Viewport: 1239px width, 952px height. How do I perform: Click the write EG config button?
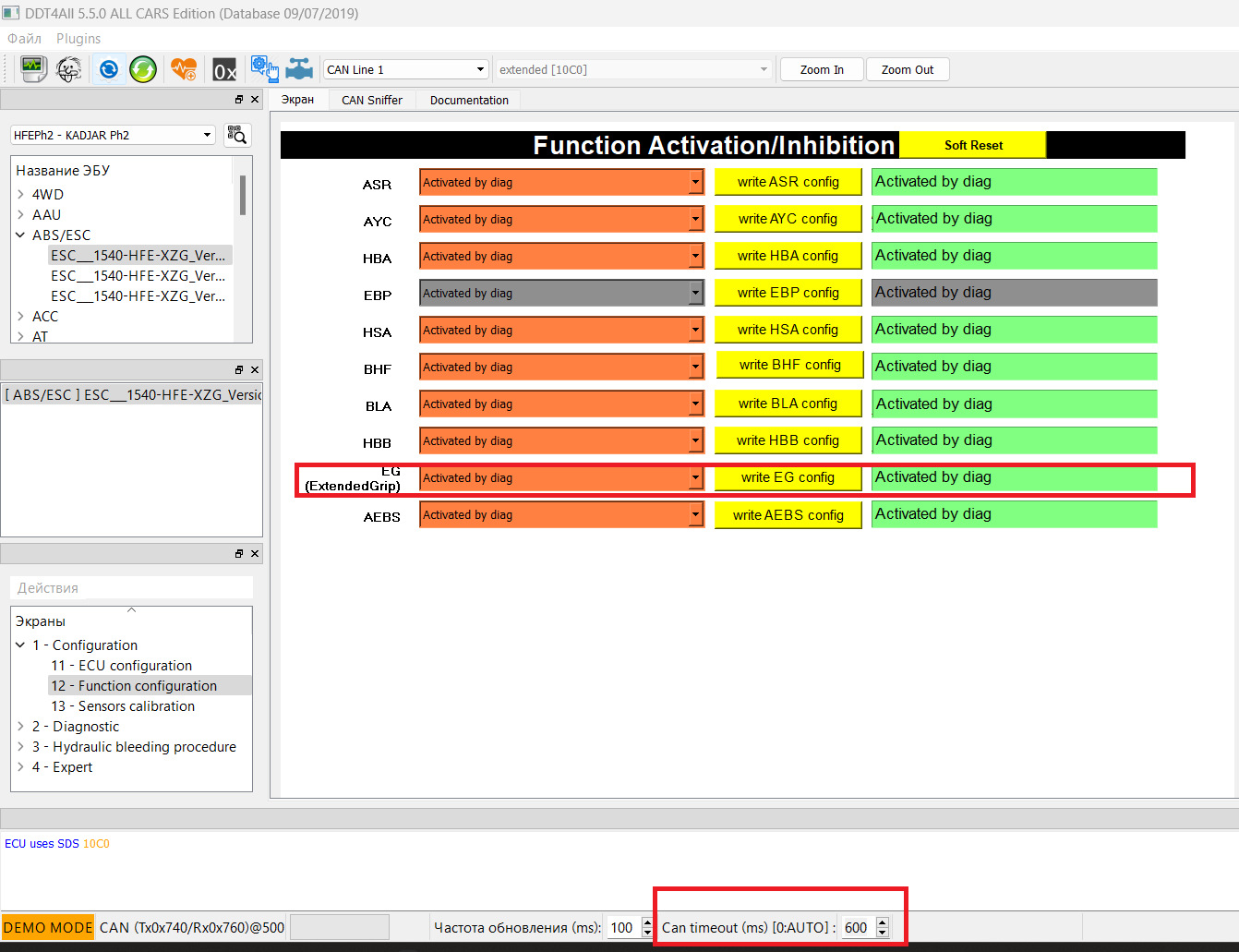(788, 477)
